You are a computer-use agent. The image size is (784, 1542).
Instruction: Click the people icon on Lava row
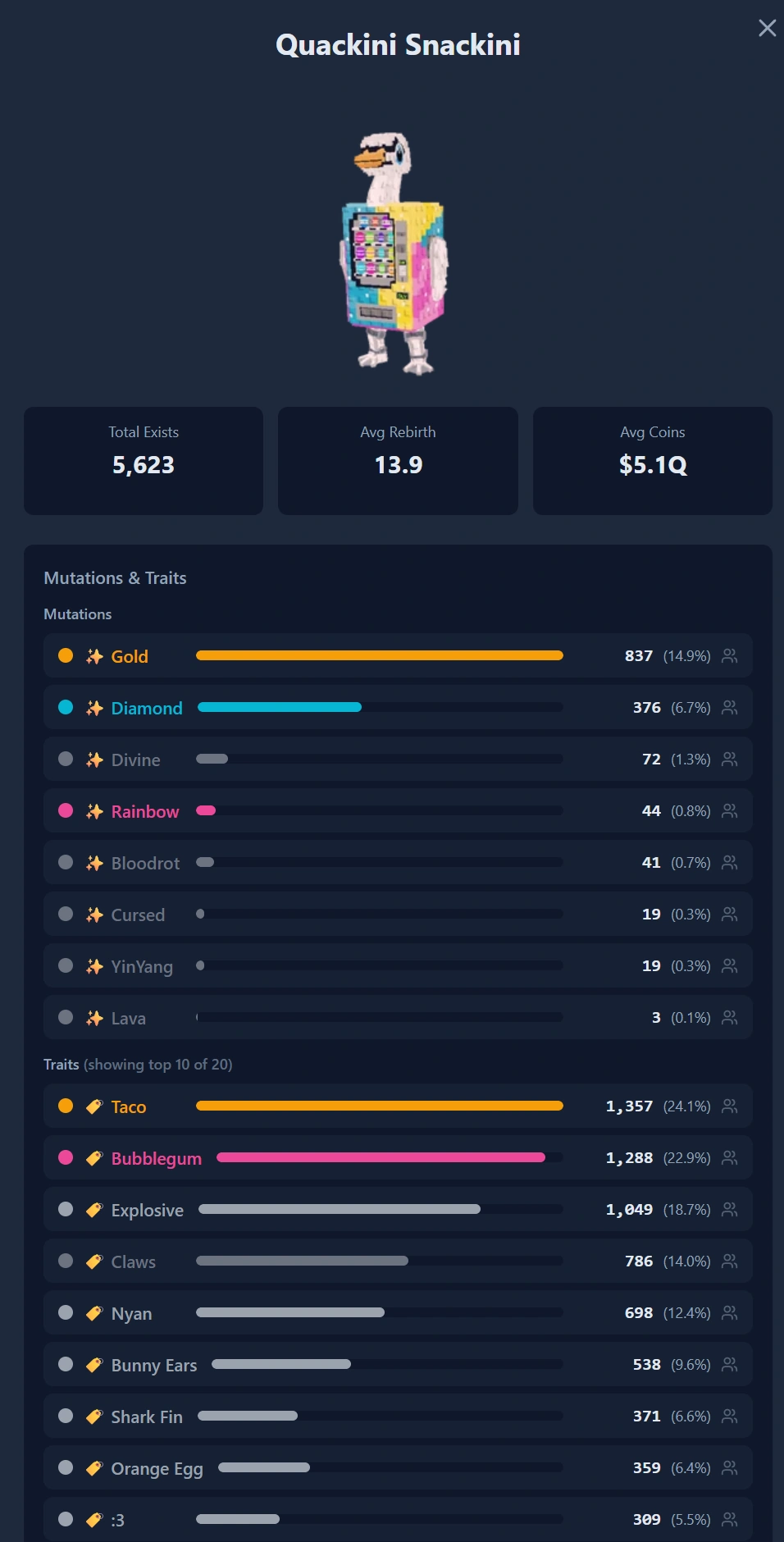[x=729, y=1017]
